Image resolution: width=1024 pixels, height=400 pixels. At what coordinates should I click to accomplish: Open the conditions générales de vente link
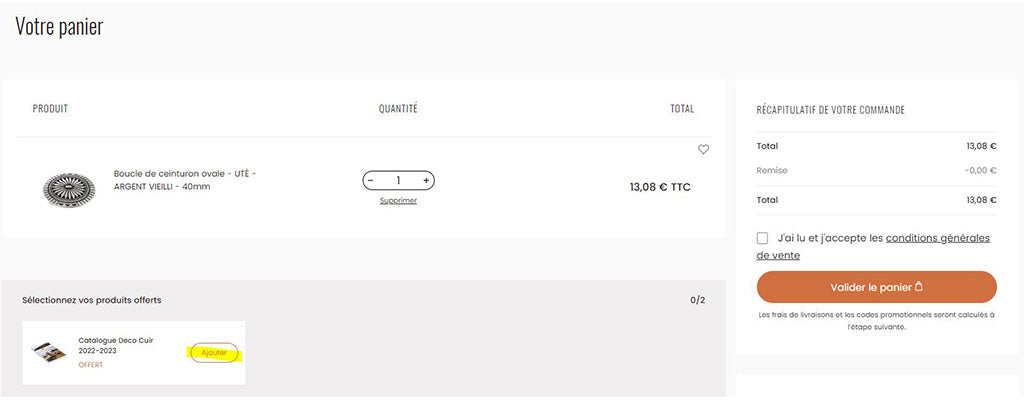[x=937, y=238]
